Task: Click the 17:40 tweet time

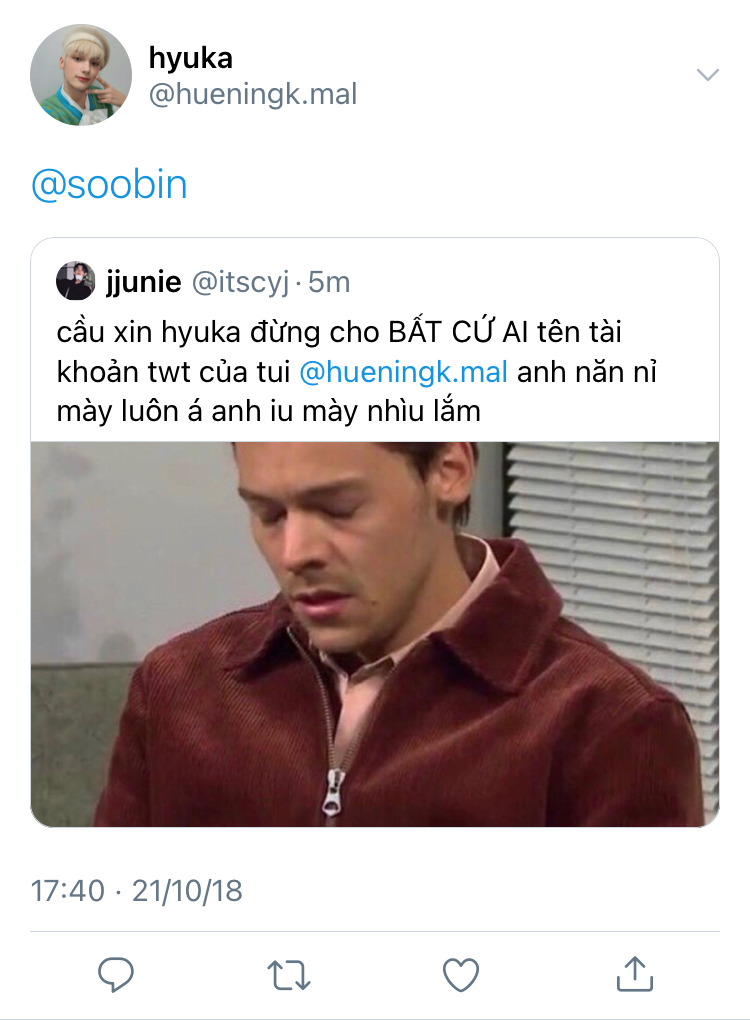Action: coord(67,890)
